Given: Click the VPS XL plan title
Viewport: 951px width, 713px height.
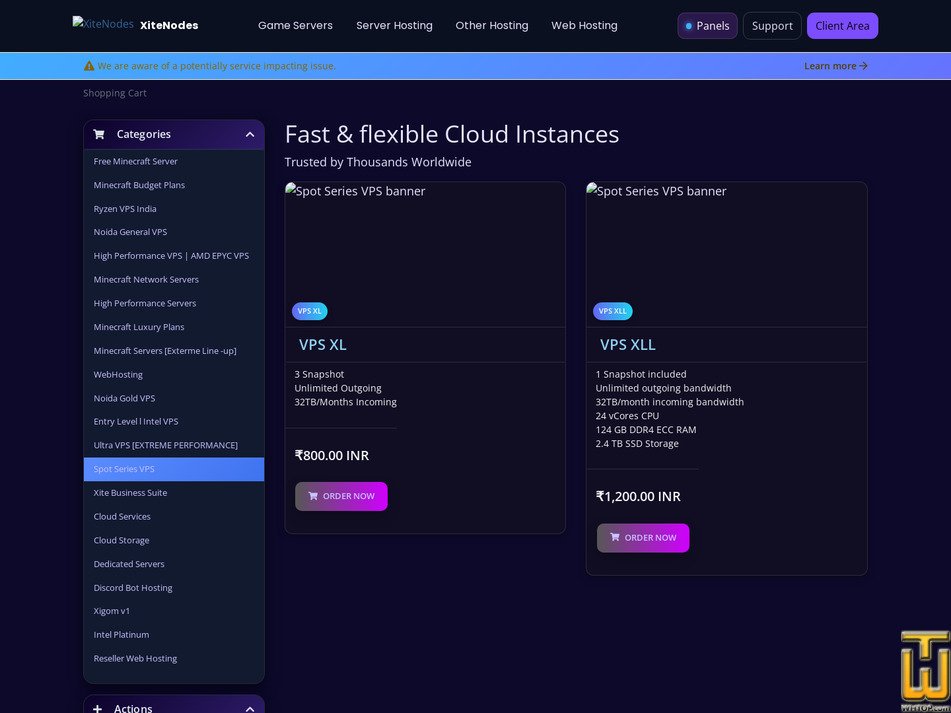Looking at the screenshot, I should 323,344.
